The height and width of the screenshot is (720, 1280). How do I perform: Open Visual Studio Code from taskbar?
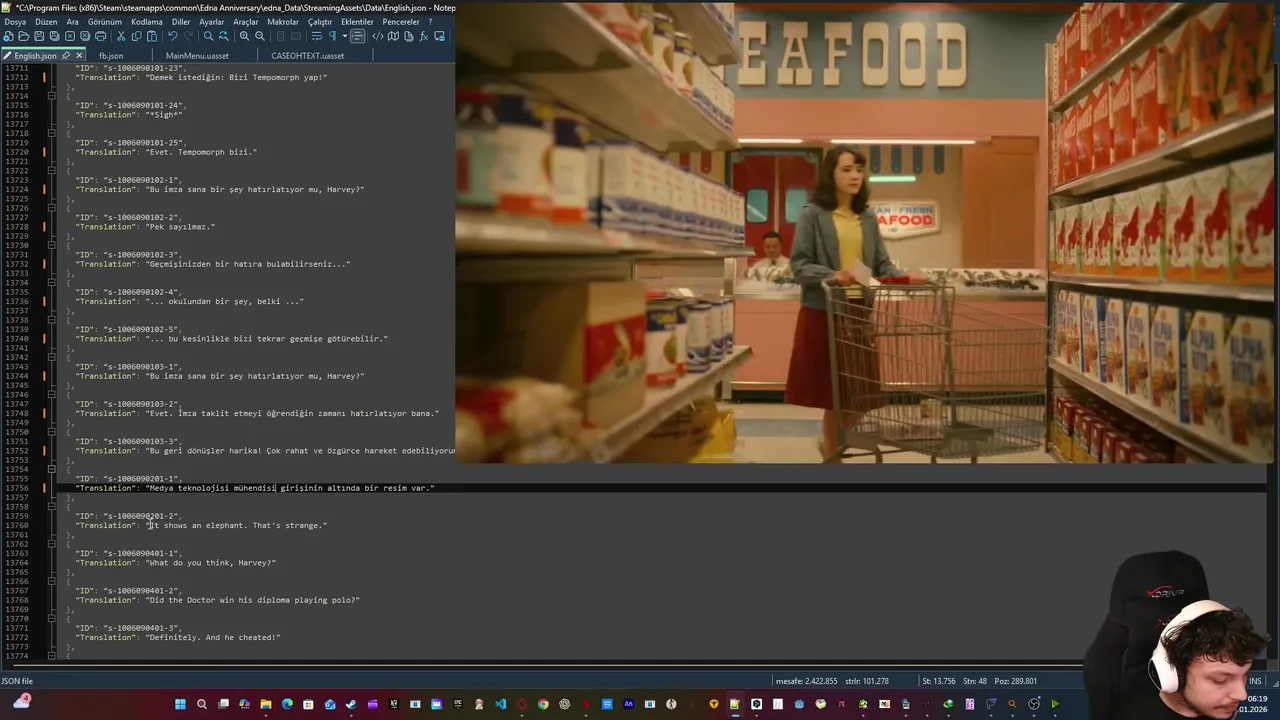(500, 704)
